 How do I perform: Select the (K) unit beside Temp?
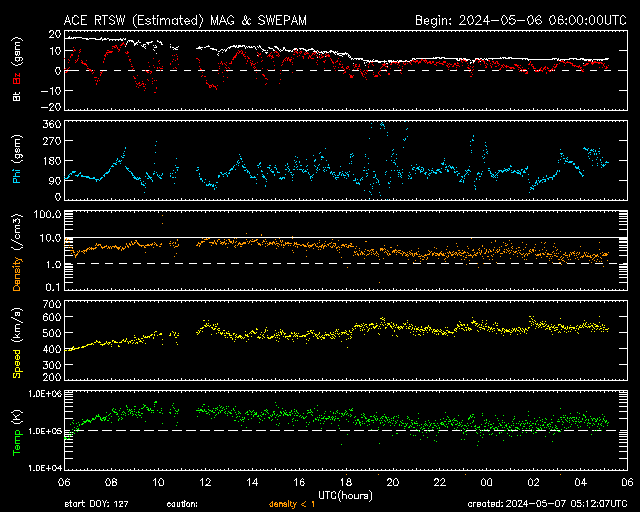[17, 416]
